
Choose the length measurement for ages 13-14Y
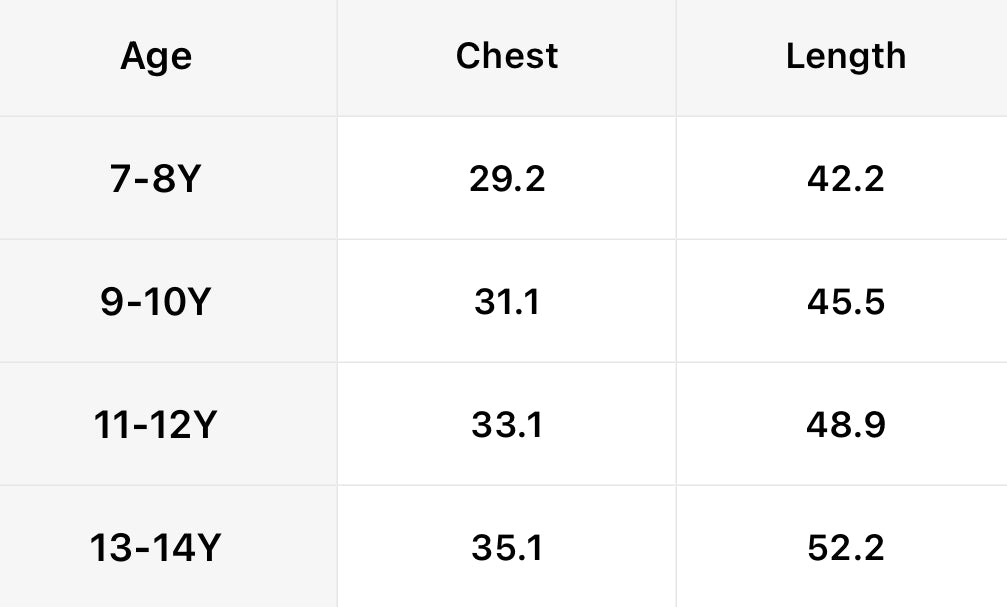846,548
